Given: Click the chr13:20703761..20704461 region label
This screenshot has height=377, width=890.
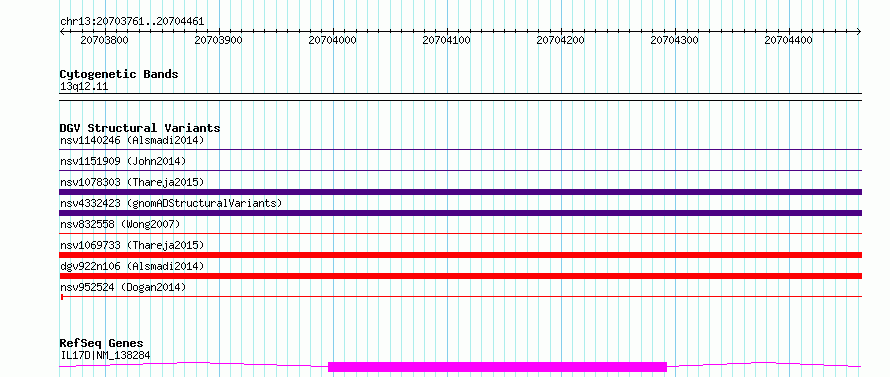Looking at the screenshot, I should [x=132, y=22].
